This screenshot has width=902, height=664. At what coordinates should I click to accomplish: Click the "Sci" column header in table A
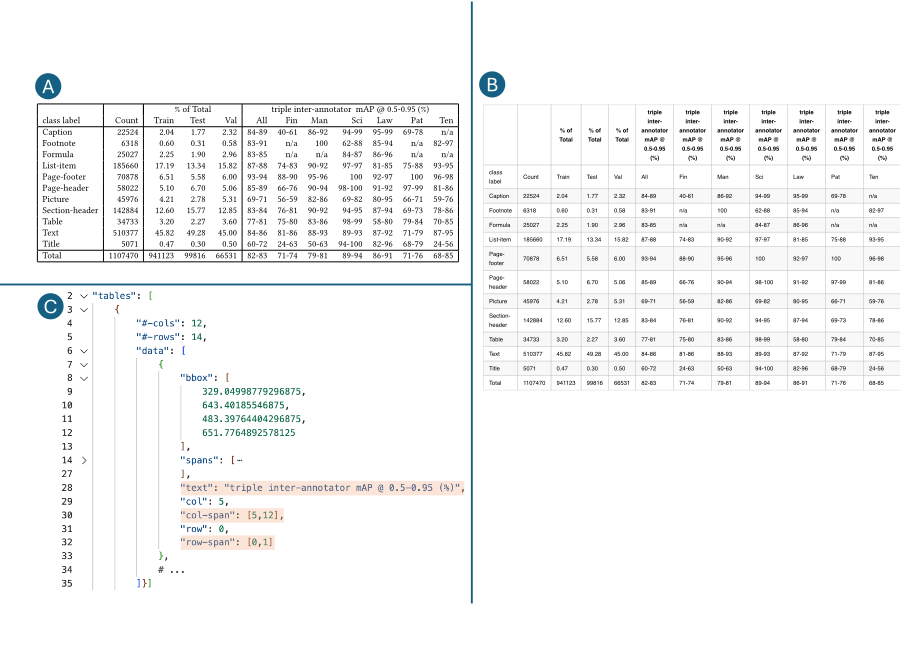click(357, 120)
